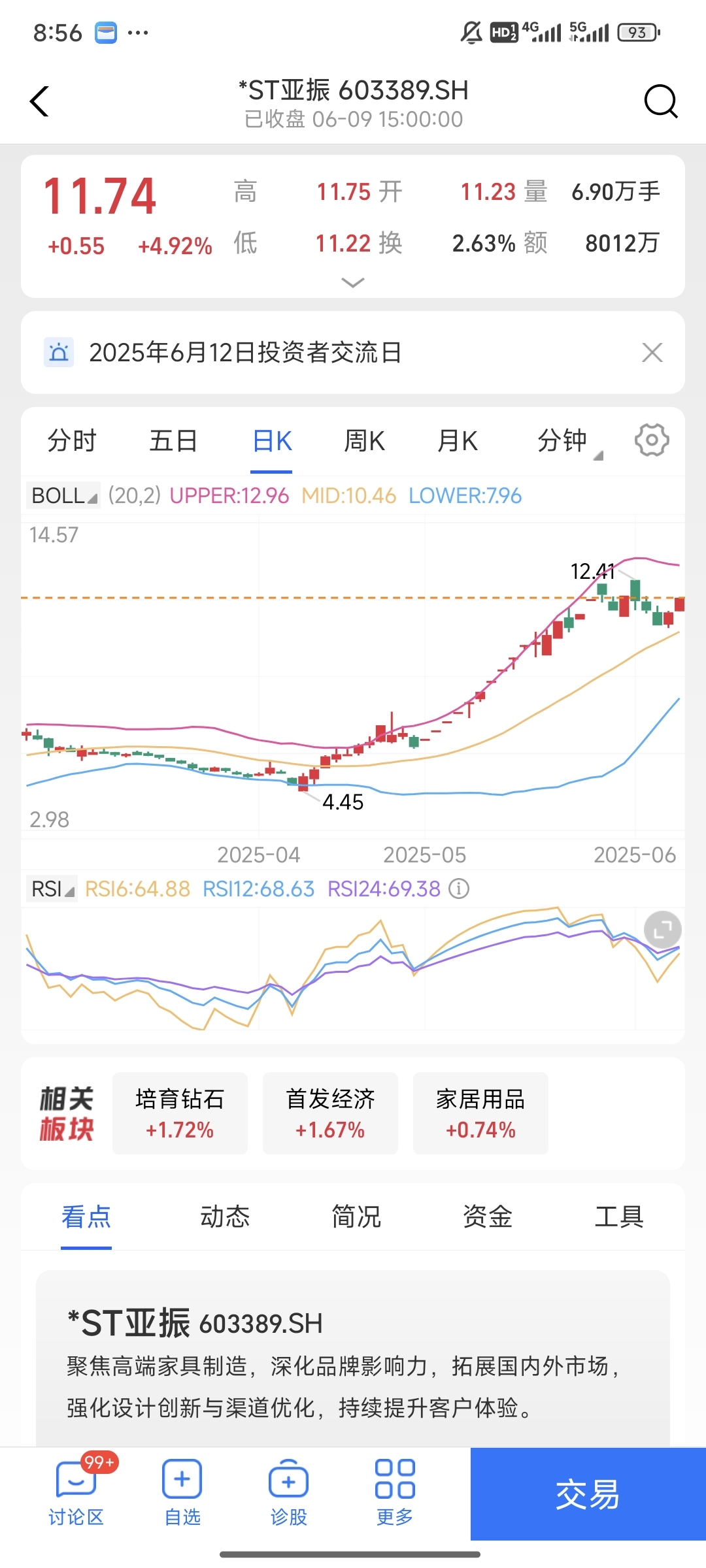
Task: Switch to 分时 chart tab
Action: 72,441
